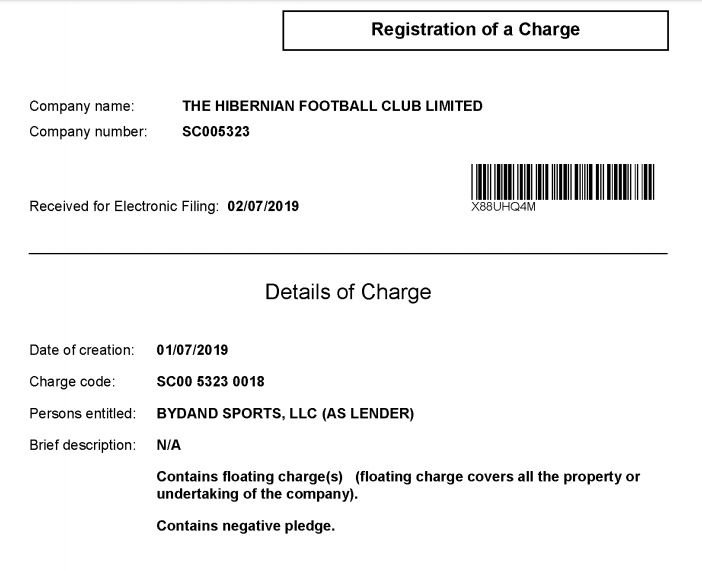Click the barcode code X88UHQ4M
Image resolution: width=702 pixels, height=571 pixels.
503,207
